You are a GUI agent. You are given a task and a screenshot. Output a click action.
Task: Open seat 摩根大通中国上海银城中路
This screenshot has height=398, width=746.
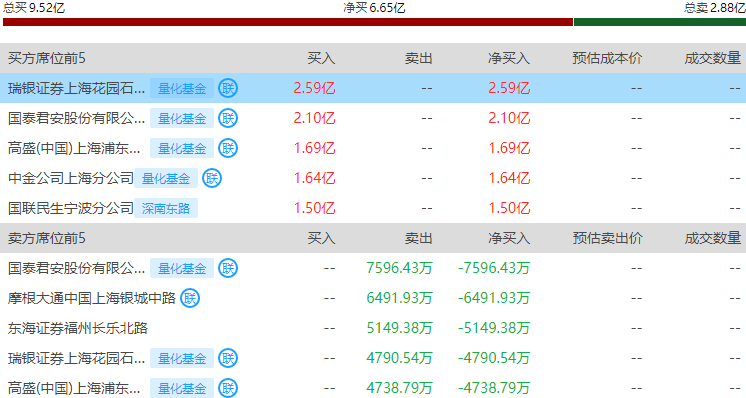[x=91, y=298]
